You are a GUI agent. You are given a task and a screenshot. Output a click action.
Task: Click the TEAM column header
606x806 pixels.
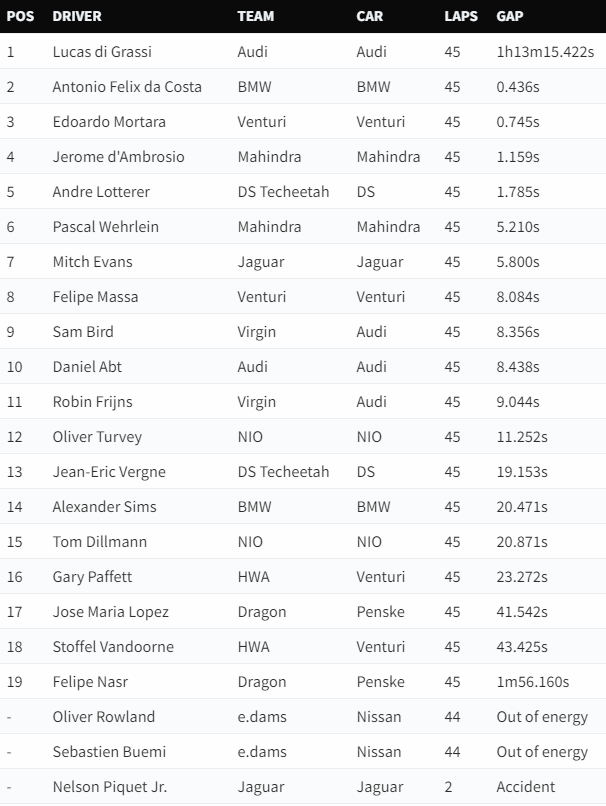coord(255,16)
